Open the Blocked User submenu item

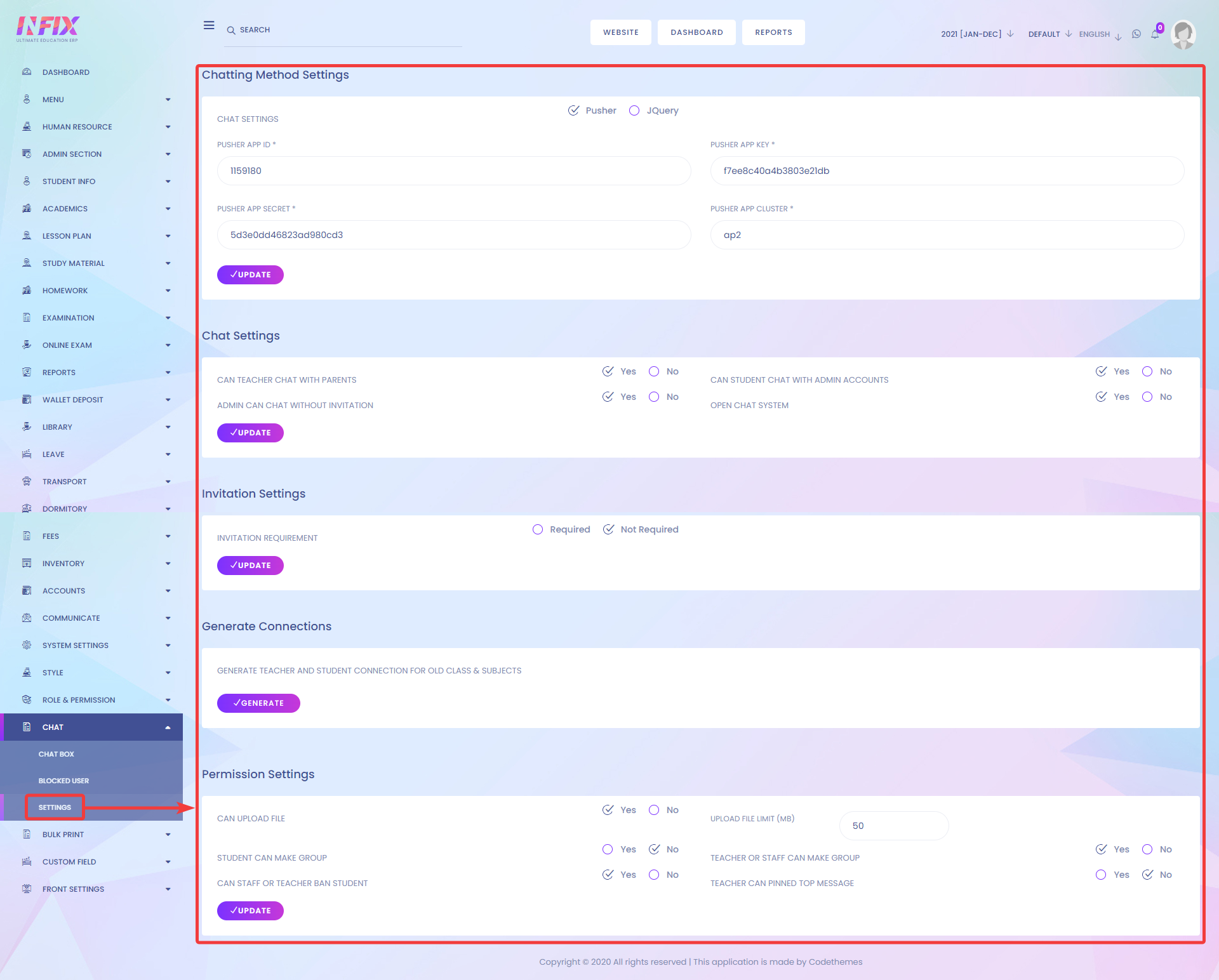click(x=63, y=781)
